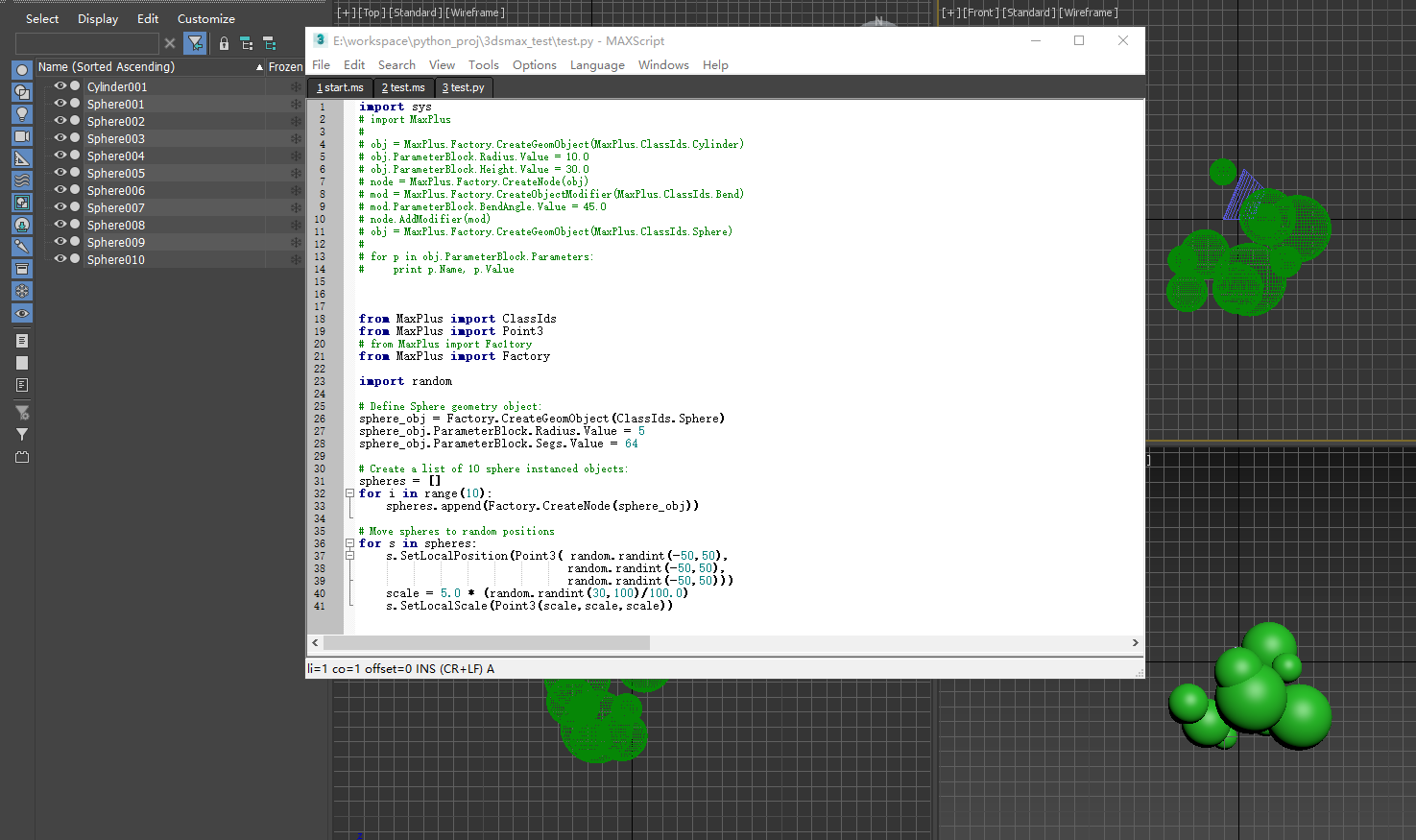Open [Standard] menu in Front viewport
Screen dimensions: 1416x840
pyautogui.click(x=1028, y=12)
